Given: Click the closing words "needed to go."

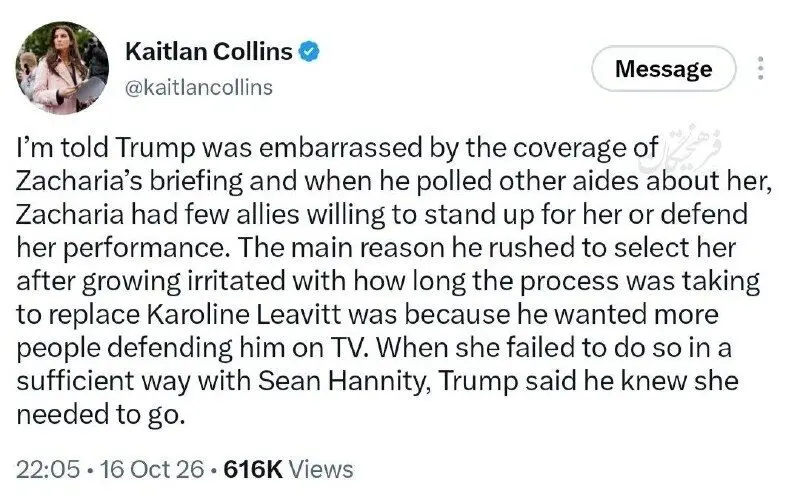Looking at the screenshot, I should tap(100, 415).
